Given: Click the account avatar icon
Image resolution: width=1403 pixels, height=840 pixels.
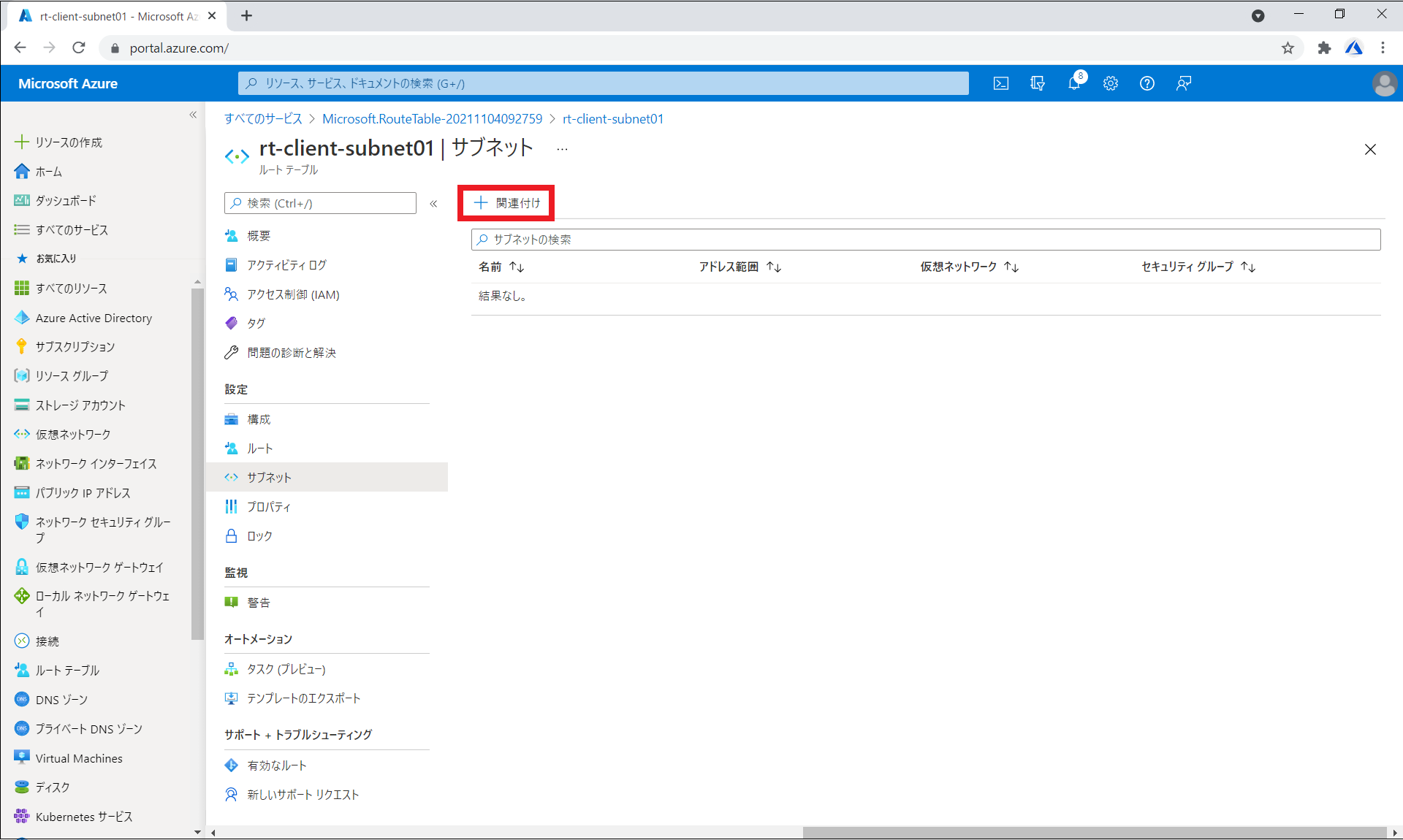Looking at the screenshot, I should [x=1384, y=83].
